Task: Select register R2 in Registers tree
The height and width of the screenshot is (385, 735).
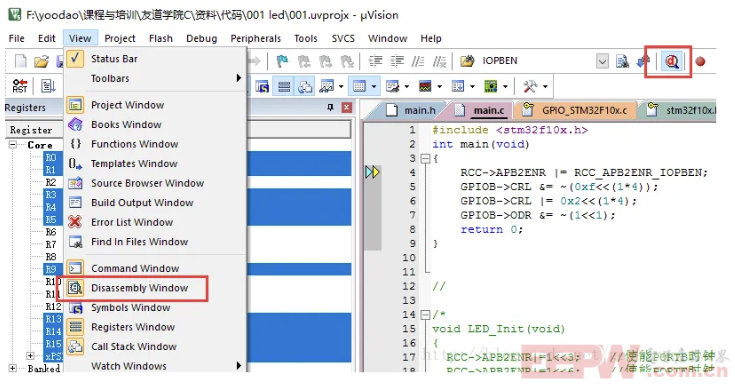Action: (51, 182)
